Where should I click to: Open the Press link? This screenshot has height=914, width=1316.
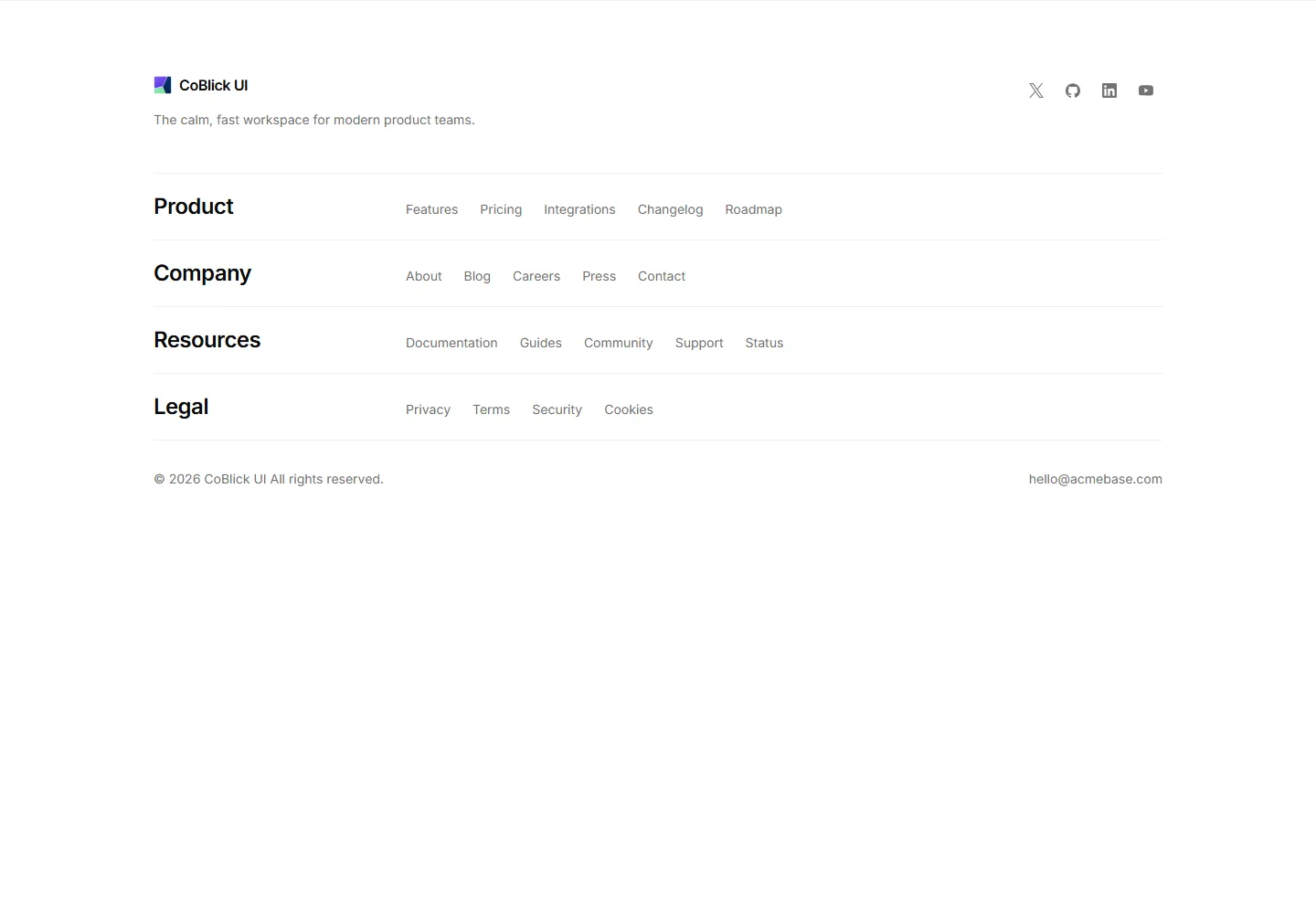pyautogui.click(x=599, y=276)
